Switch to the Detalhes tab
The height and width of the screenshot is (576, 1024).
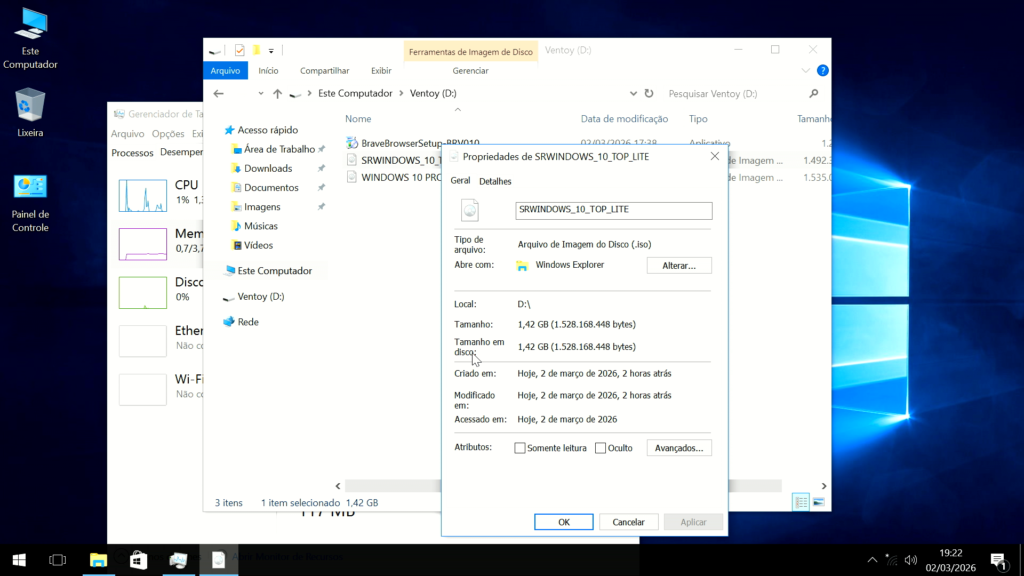tap(495, 181)
